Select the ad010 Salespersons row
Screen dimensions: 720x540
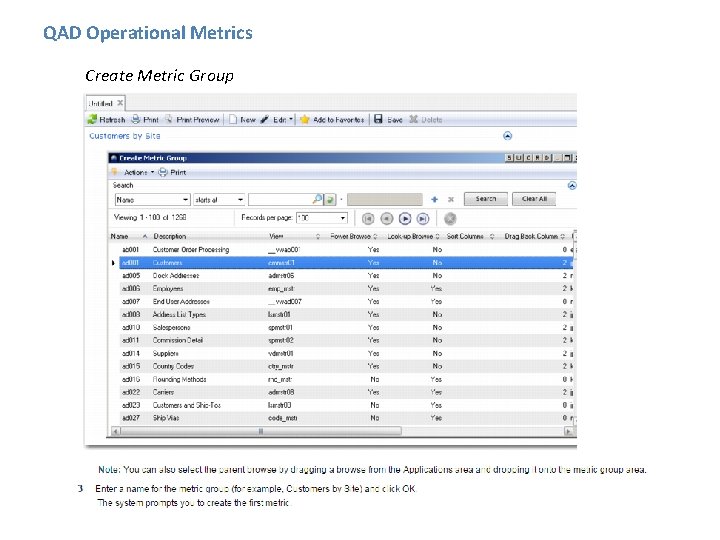[x=345, y=327]
